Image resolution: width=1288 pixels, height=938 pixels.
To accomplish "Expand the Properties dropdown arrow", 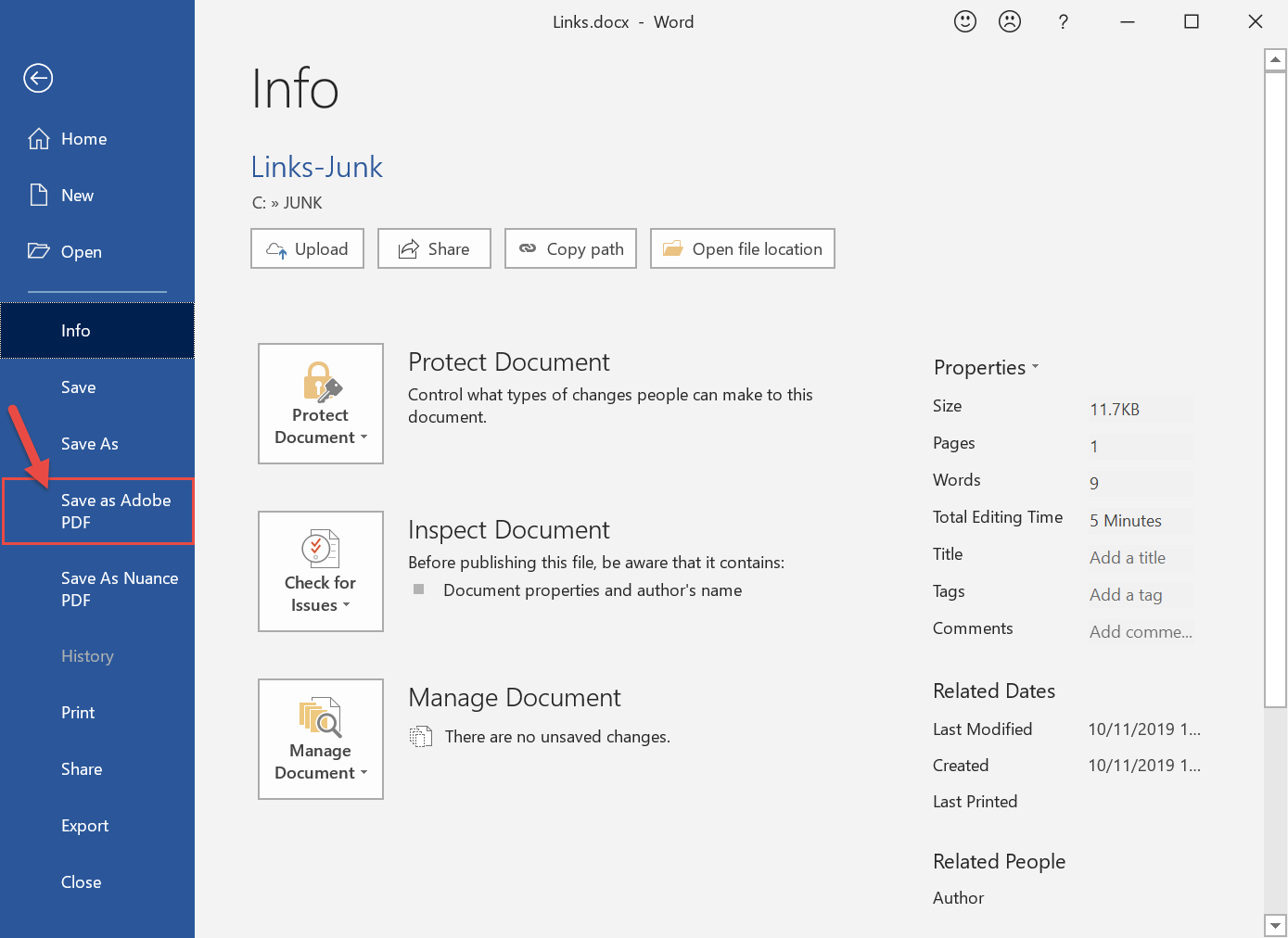I will (x=1035, y=367).
